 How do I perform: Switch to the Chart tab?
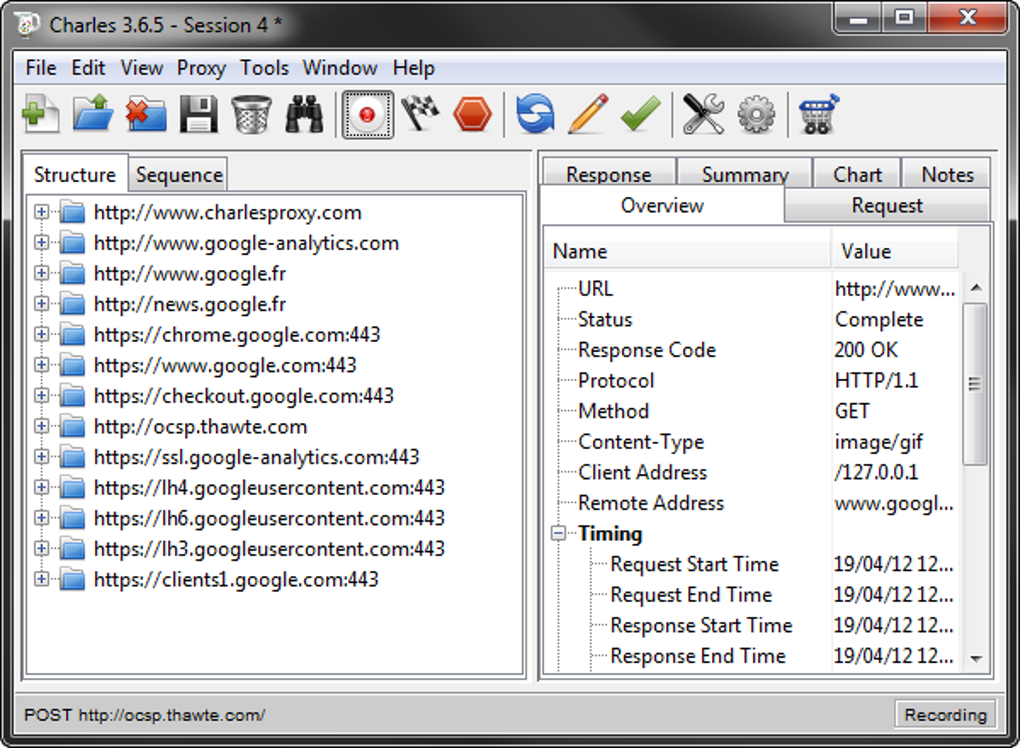[857, 174]
